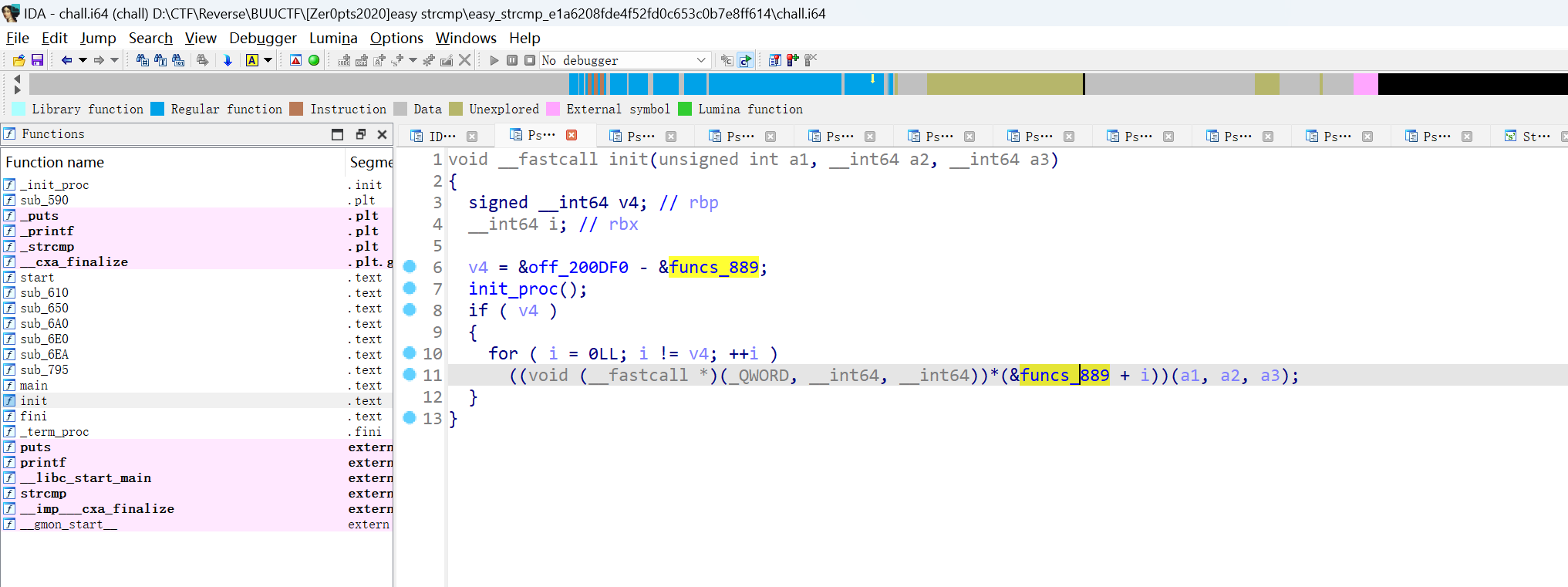The height and width of the screenshot is (587, 1568).
Task: Select start in Functions list
Action: [x=37, y=278]
